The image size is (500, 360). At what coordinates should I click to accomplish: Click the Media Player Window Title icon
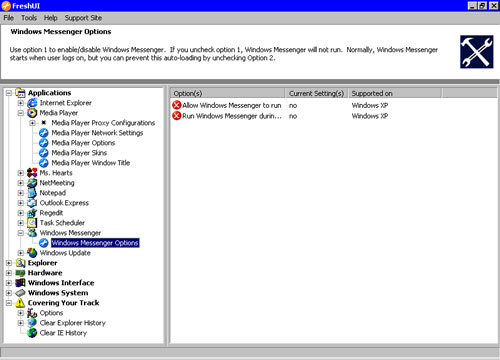pyautogui.click(x=44, y=163)
